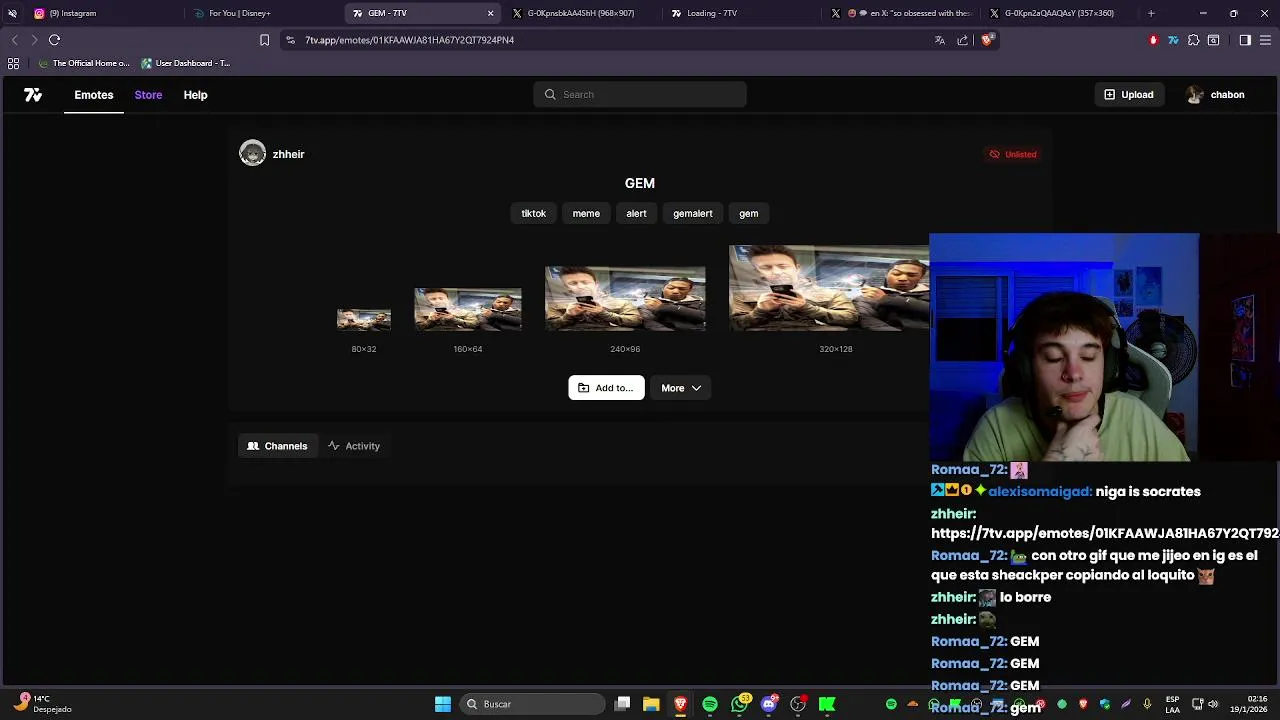This screenshot has height=720, width=1280.
Task: Select the alert tag
Action: tap(636, 213)
